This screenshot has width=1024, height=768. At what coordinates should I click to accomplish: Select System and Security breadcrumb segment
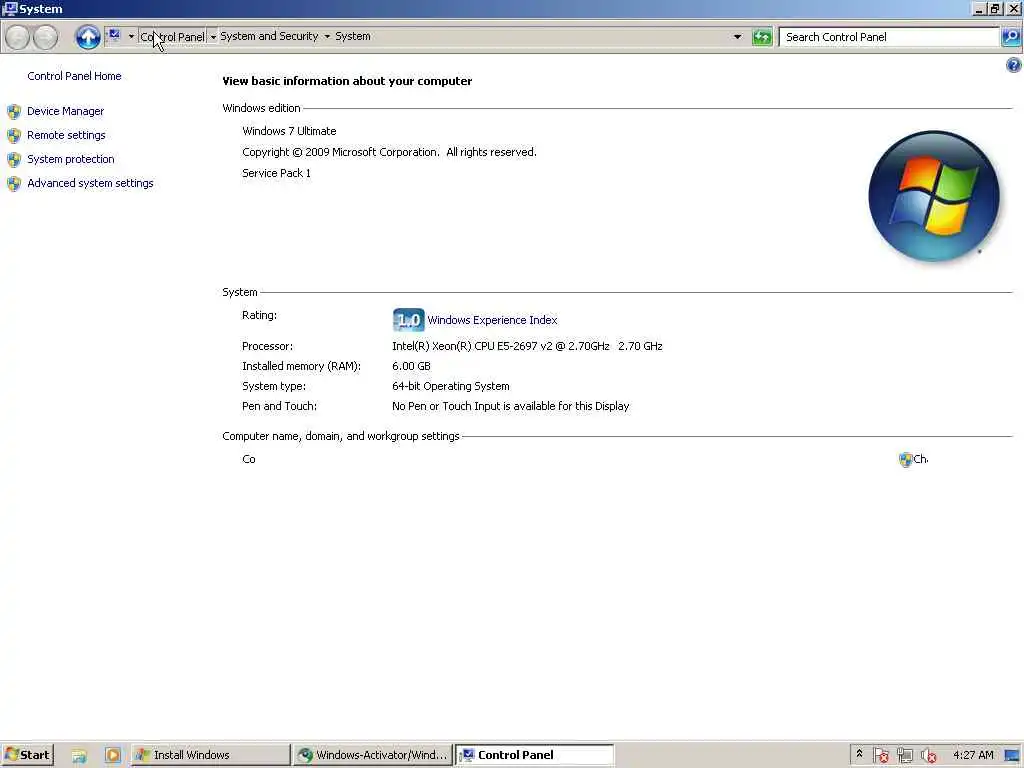[269, 37]
